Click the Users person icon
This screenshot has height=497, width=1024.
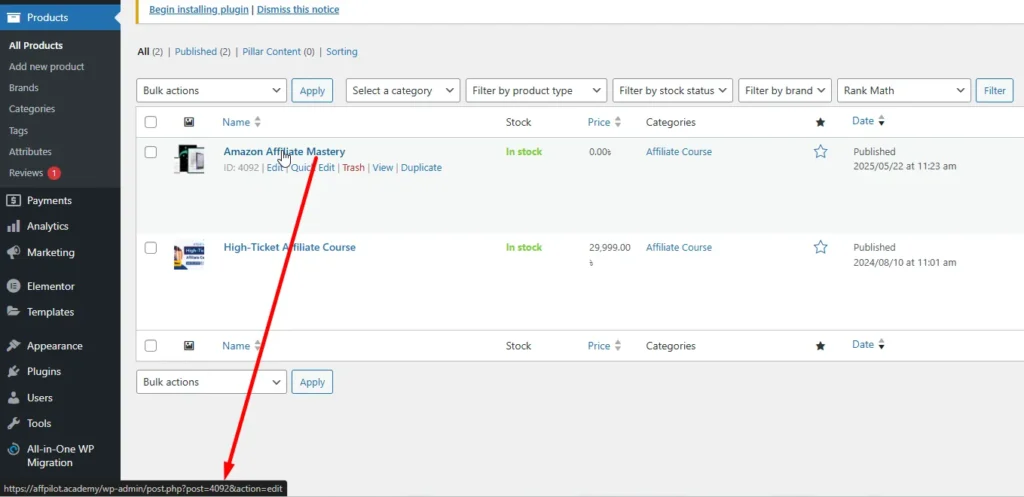click(13, 397)
